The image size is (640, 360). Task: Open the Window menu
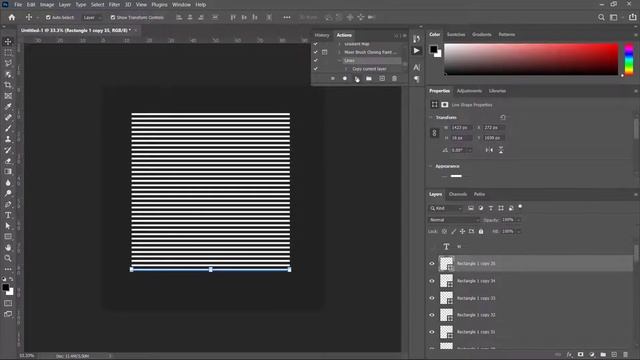click(181, 4)
